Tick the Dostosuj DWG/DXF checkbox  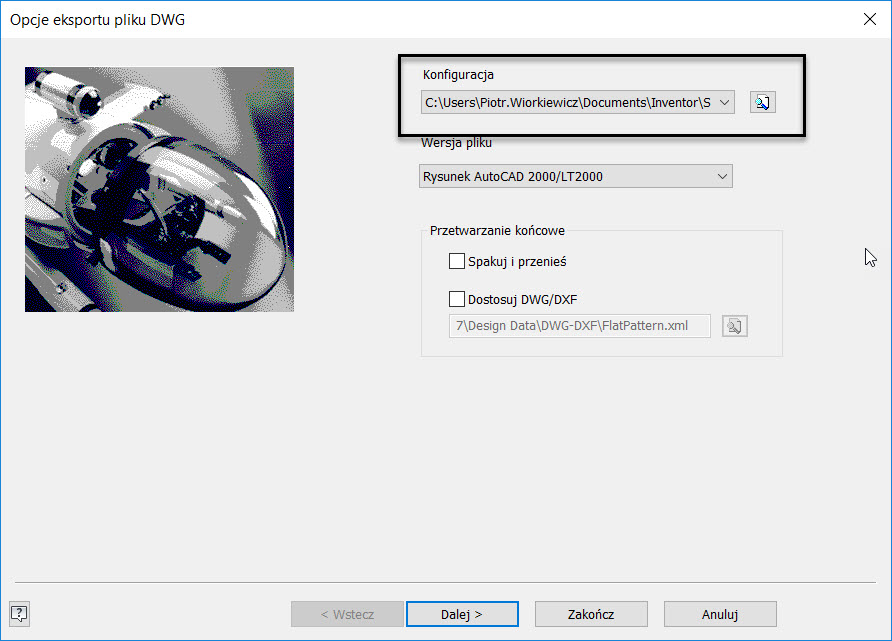click(x=457, y=298)
